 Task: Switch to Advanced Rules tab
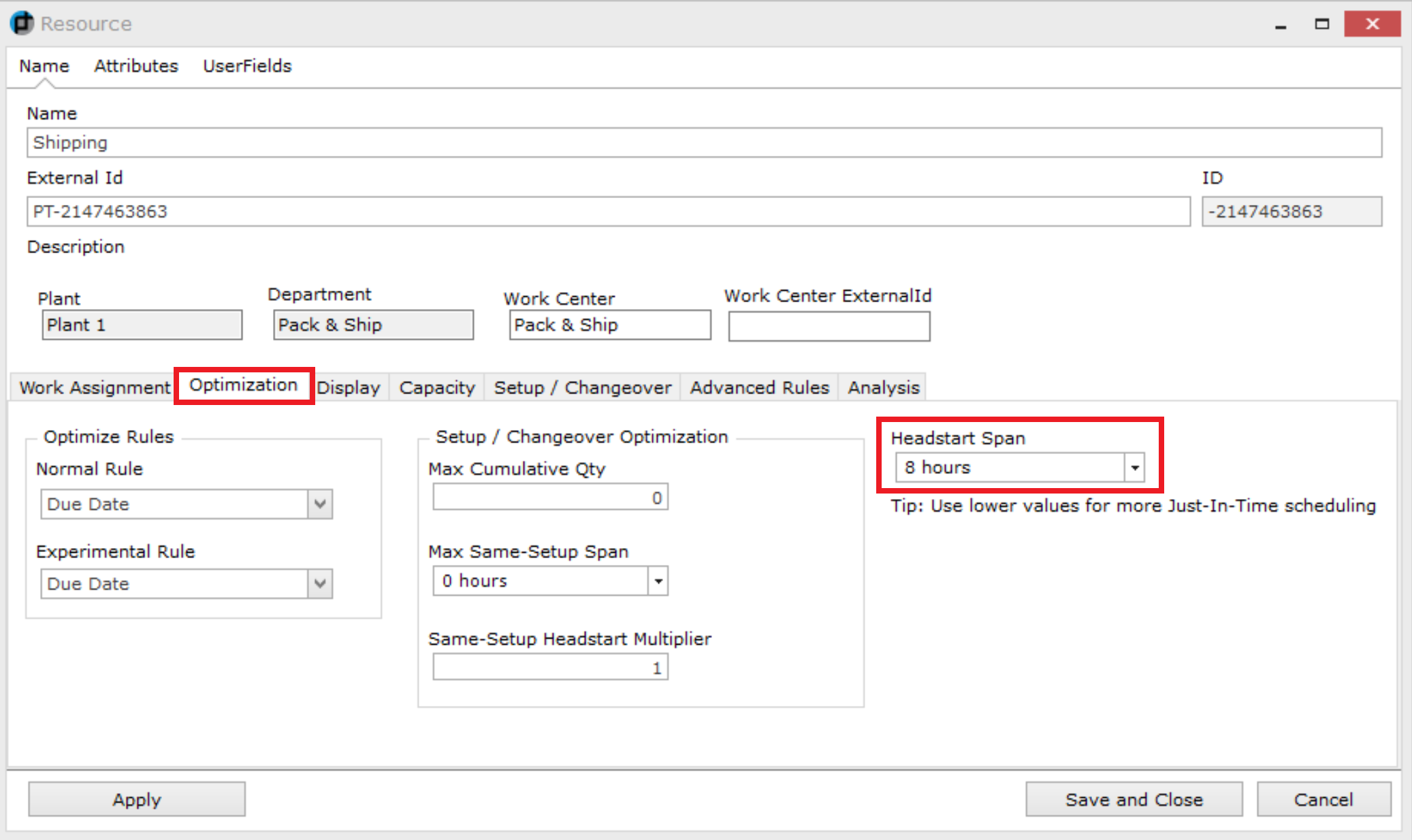point(760,387)
